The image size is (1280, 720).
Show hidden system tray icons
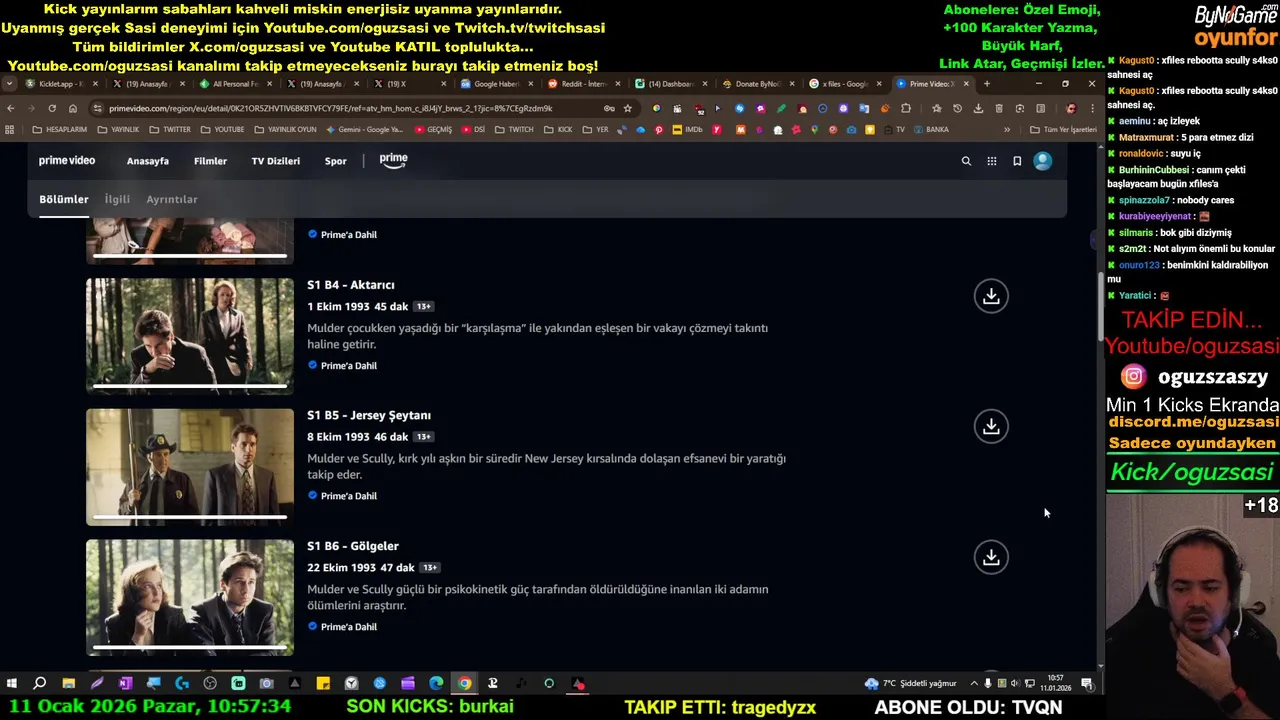(974, 683)
